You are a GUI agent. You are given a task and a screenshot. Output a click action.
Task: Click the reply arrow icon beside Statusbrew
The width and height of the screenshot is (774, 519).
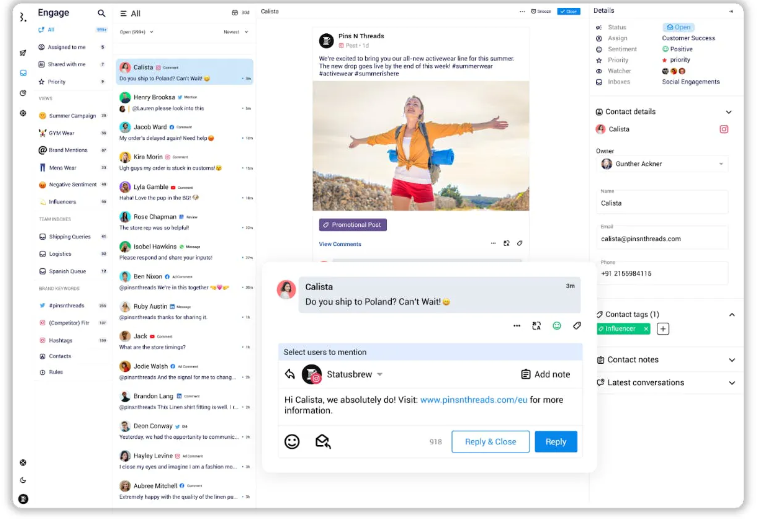[290, 374]
